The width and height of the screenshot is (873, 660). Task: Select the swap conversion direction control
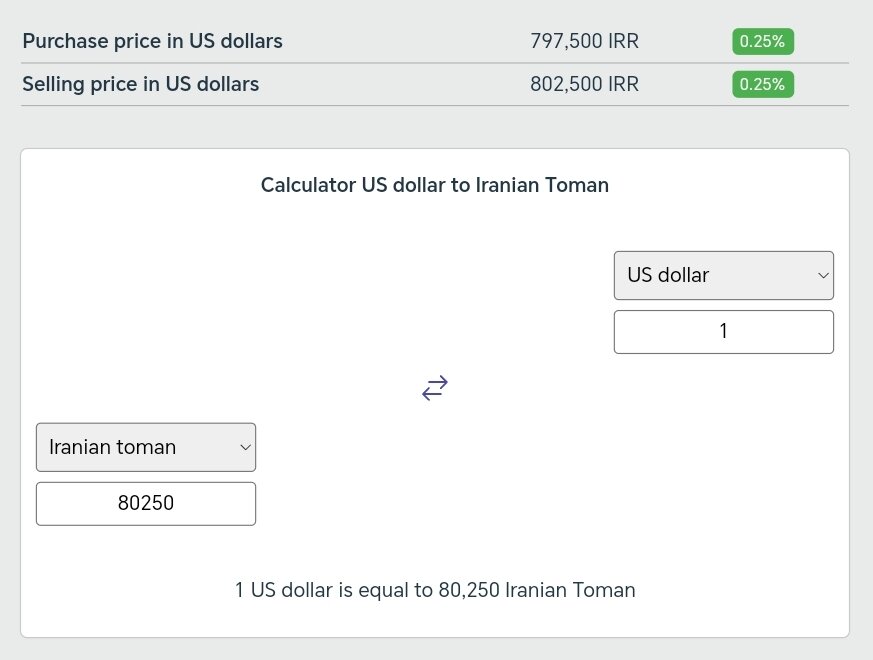(x=434, y=388)
